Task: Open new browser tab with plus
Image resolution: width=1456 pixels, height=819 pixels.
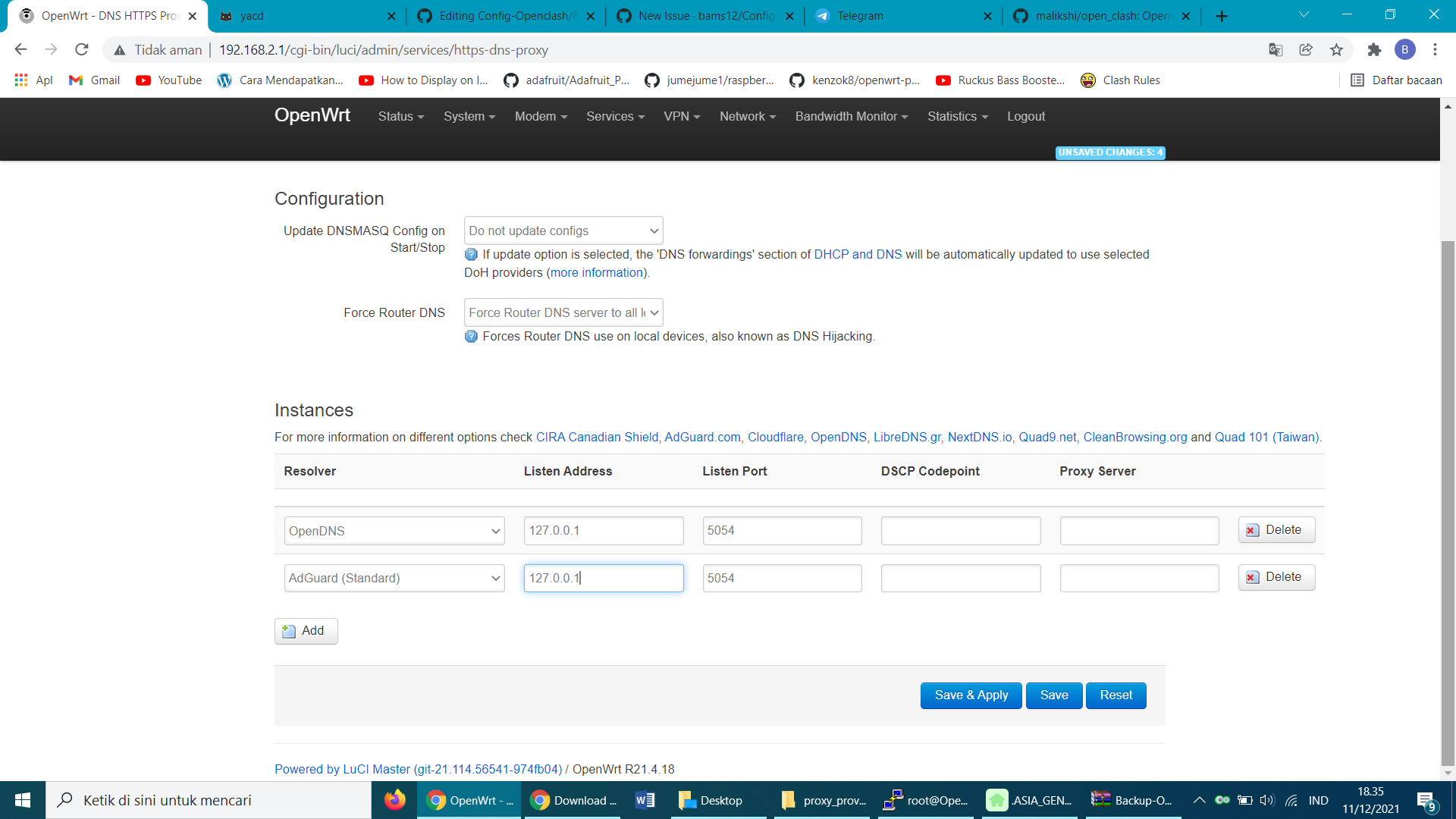Action: tap(1222, 16)
